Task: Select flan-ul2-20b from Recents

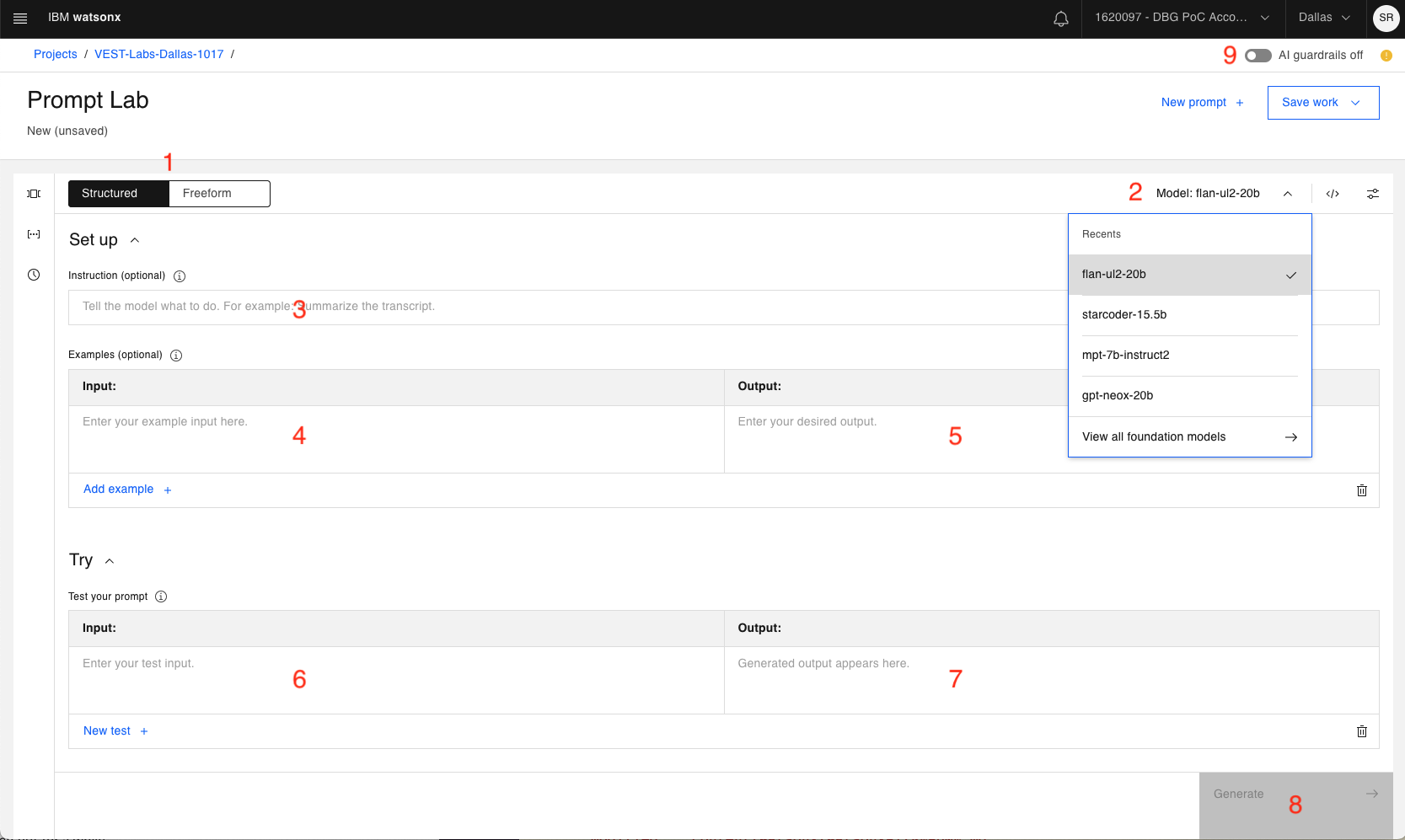Action: [x=1189, y=275]
